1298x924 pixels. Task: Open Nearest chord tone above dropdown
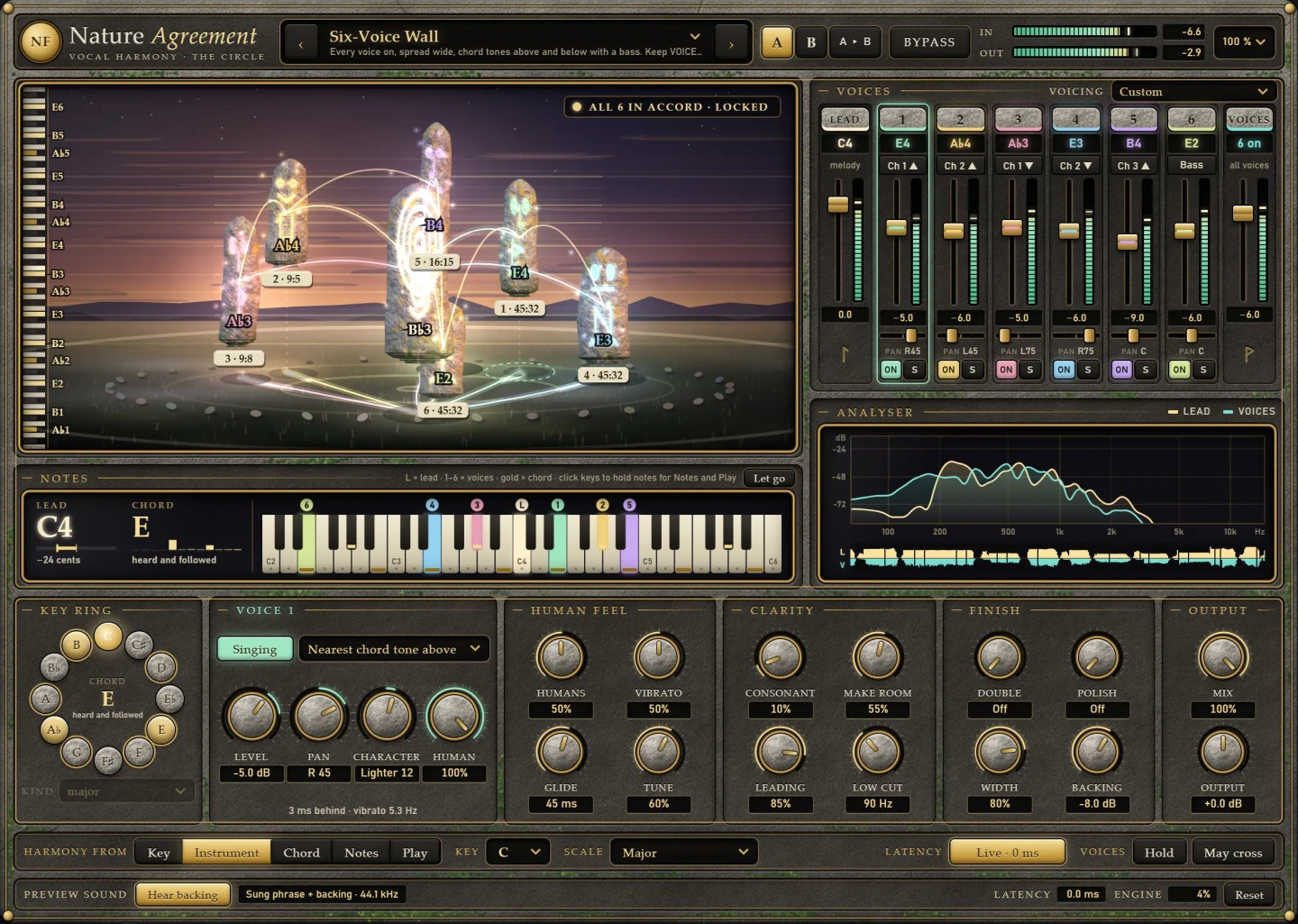click(x=394, y=649)
